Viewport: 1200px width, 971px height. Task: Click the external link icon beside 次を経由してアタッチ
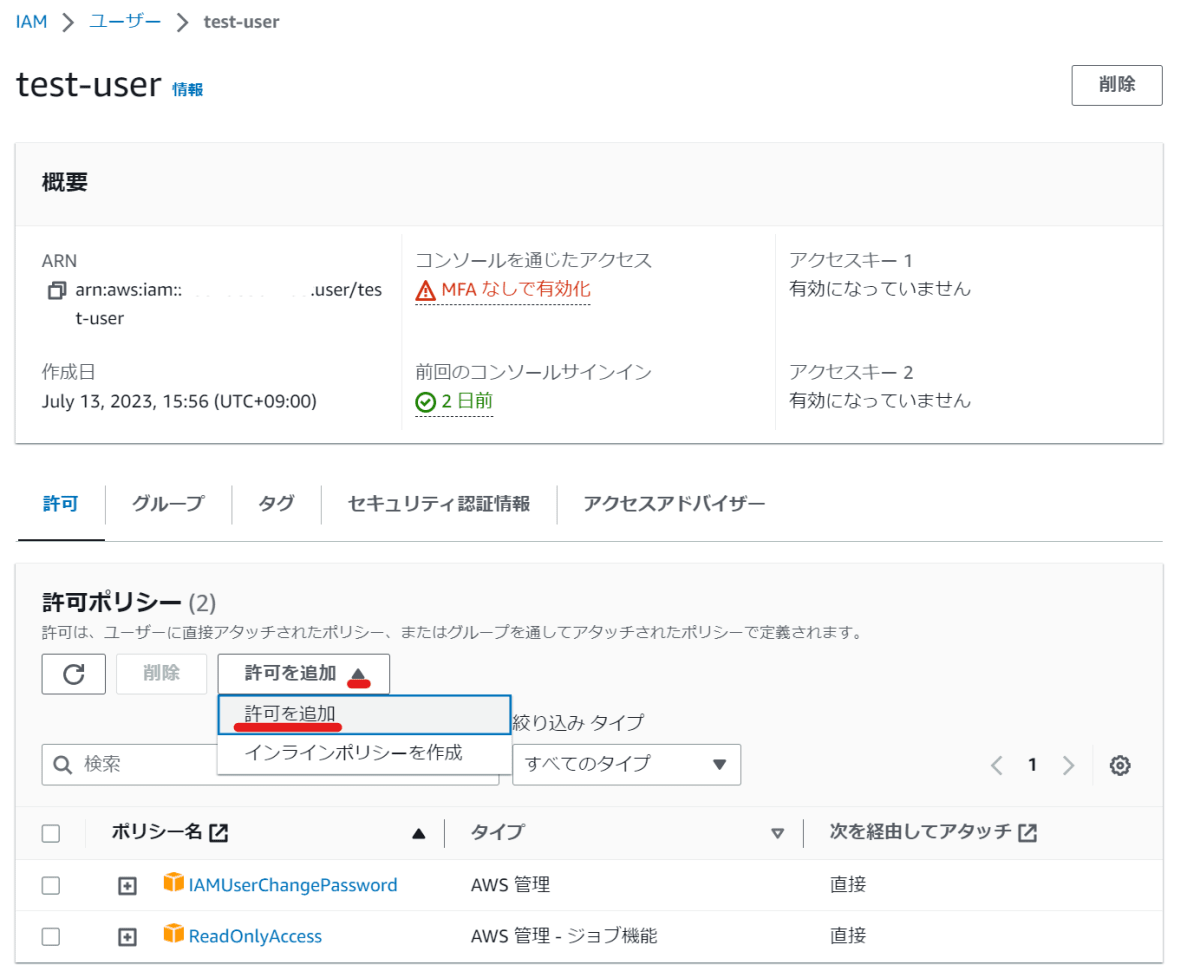tap(1027, 833)
